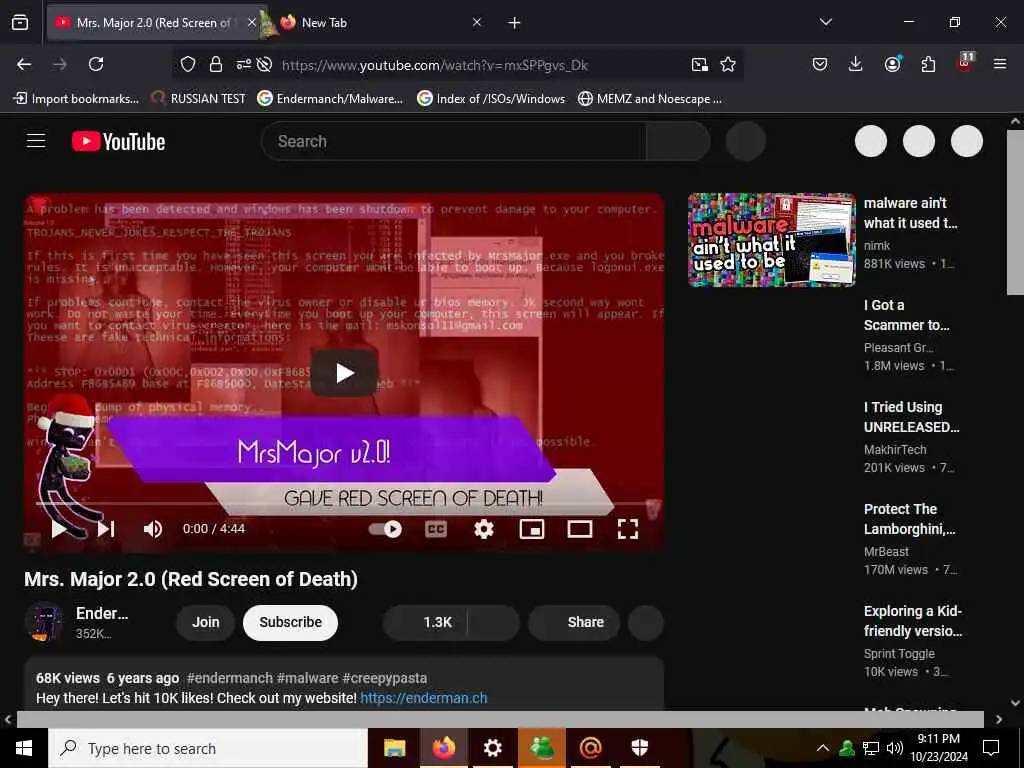This screenshot has height=768, width=1024.
Task: Open the YouTube guide hamburger menu
Action: point(36,140)
